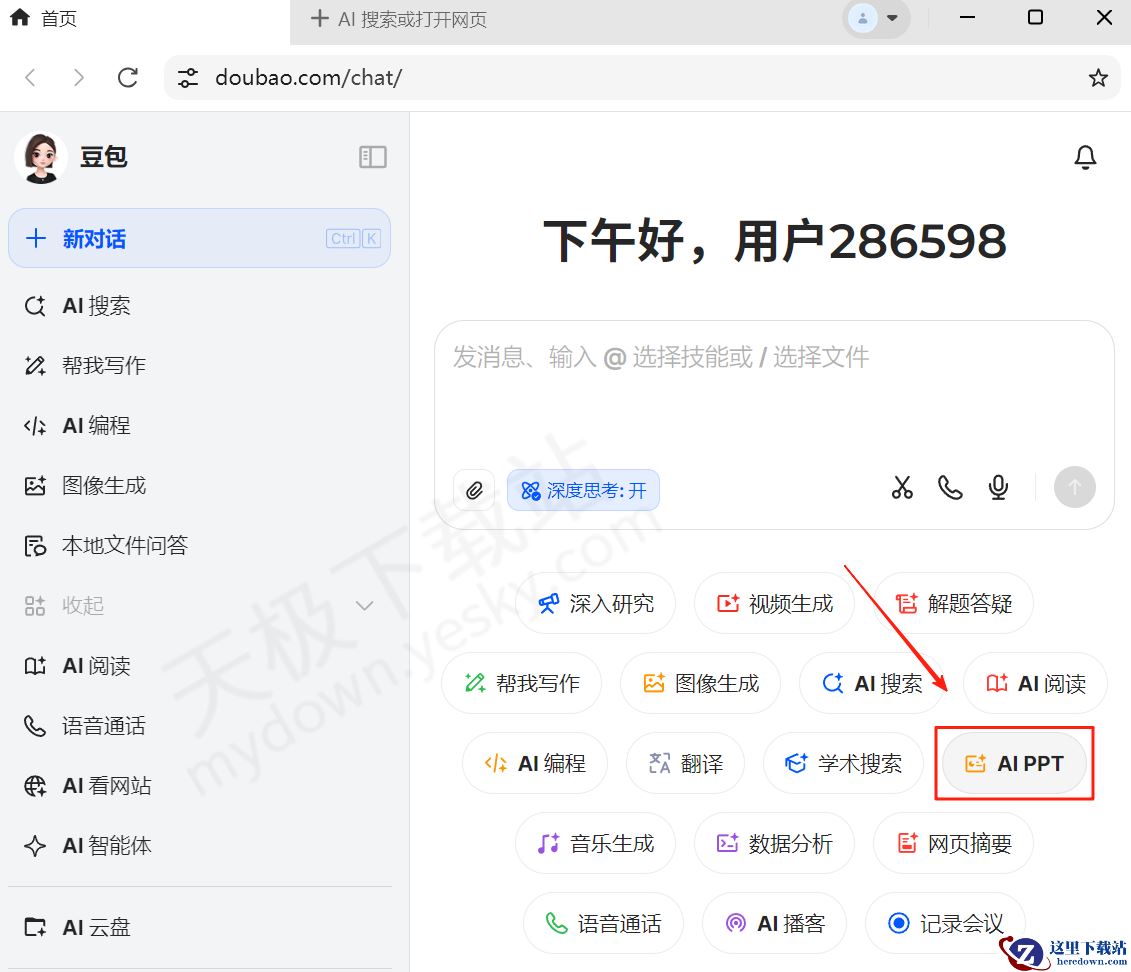This screenshot has height=972, width=1131.
Task: Select the 记录会议 skill chip
Action: [946, 923]
